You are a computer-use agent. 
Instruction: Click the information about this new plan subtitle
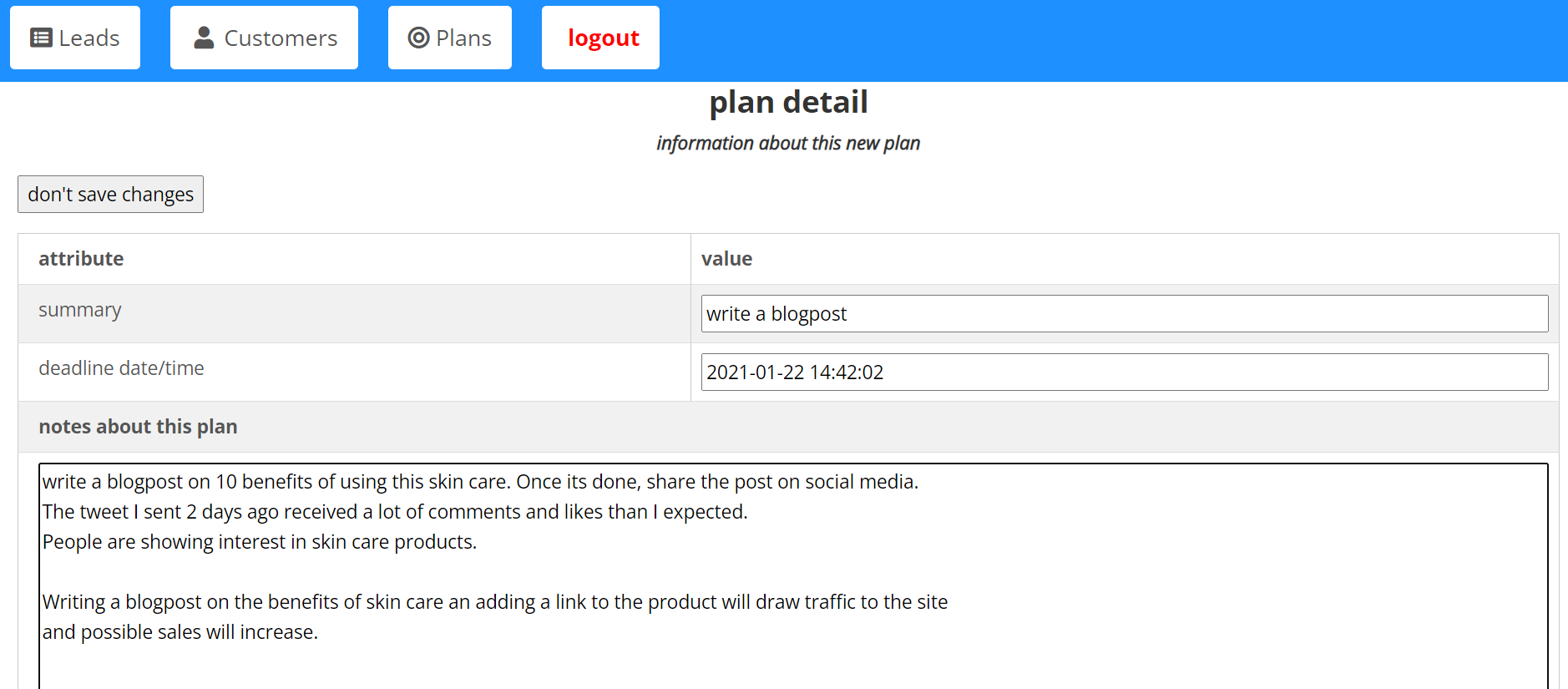788,143
